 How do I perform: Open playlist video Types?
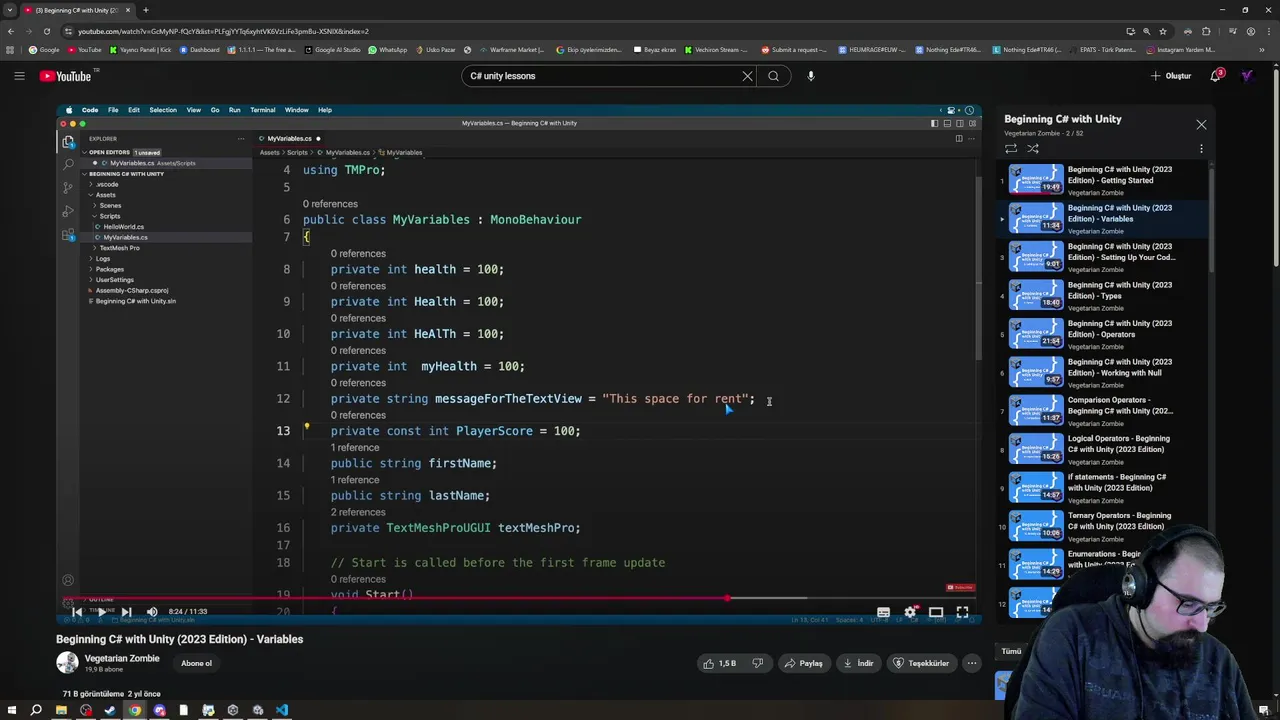coord(1105,296)
